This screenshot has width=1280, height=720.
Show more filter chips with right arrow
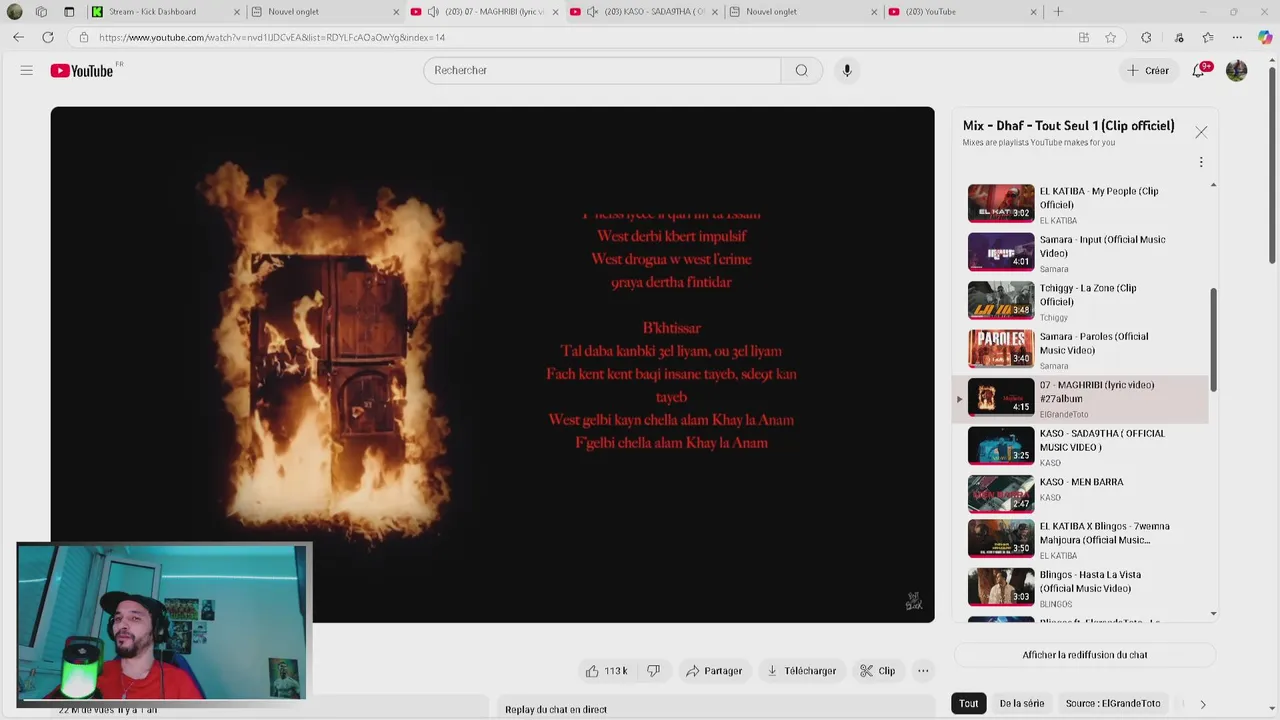coord(1203,704)
